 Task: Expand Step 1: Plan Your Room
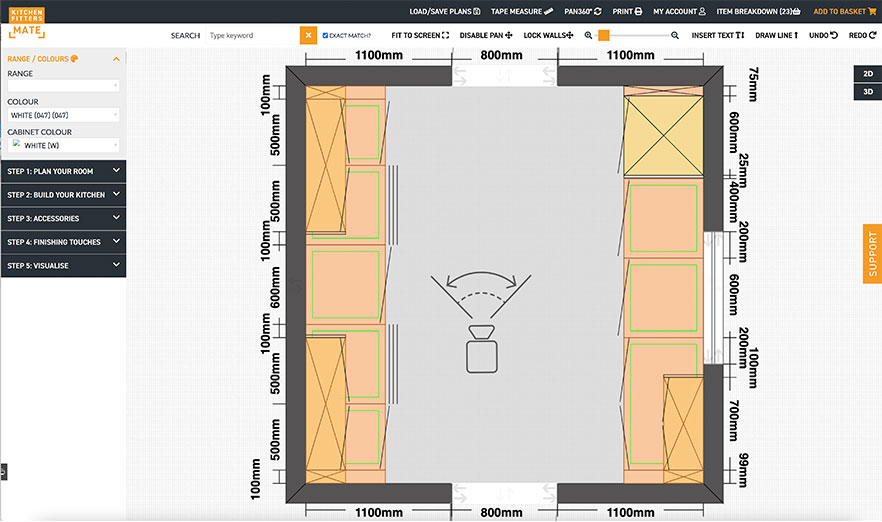63,171
